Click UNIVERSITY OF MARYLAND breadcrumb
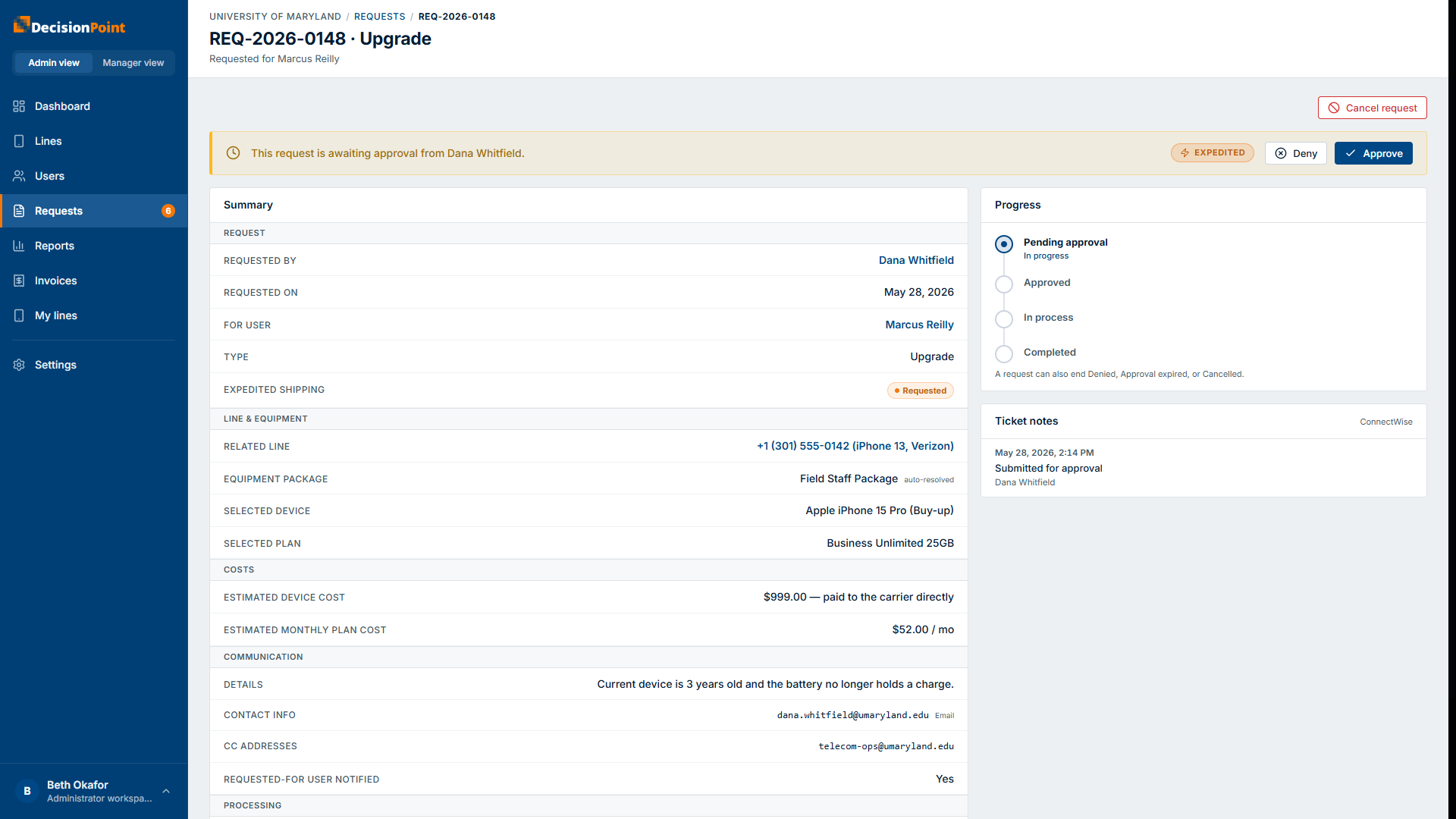 (x=275, y=17)
